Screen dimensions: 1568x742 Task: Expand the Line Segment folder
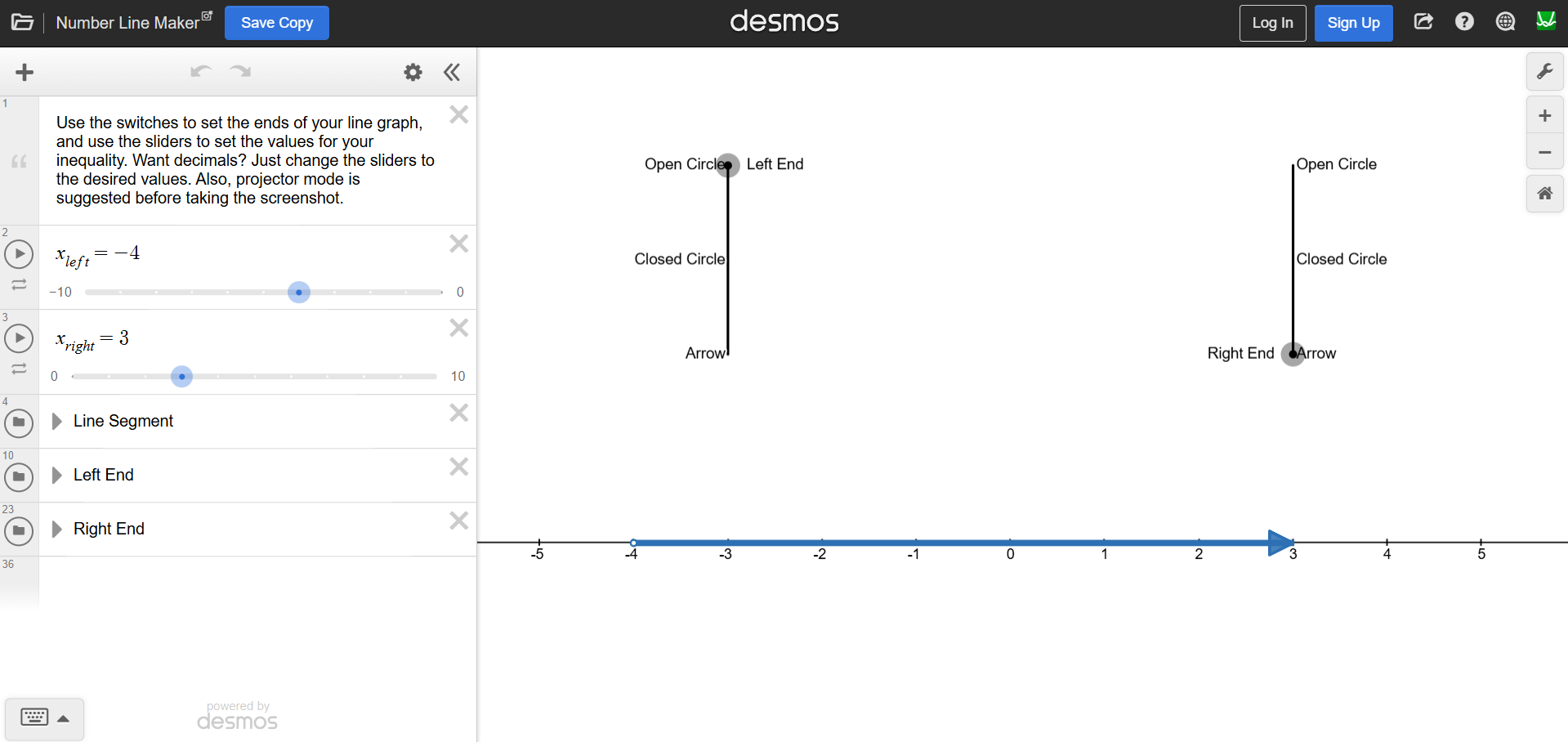pos(56,421)
